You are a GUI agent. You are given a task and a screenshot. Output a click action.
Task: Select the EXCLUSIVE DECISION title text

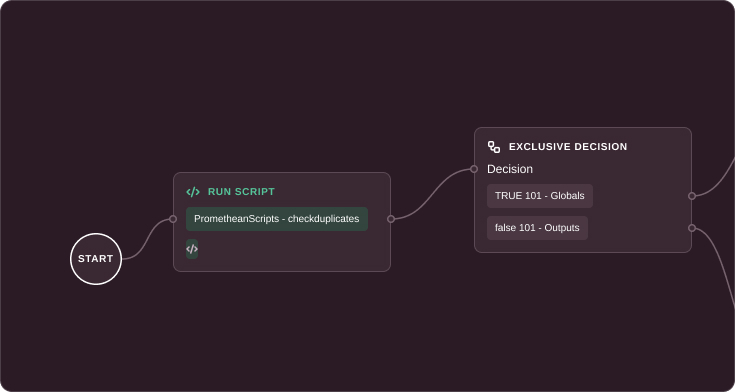[x=568, y=147]
